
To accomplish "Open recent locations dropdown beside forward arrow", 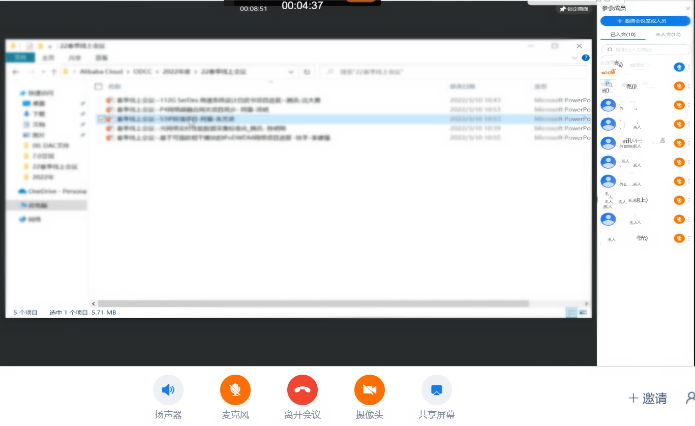I will point(43,72).
